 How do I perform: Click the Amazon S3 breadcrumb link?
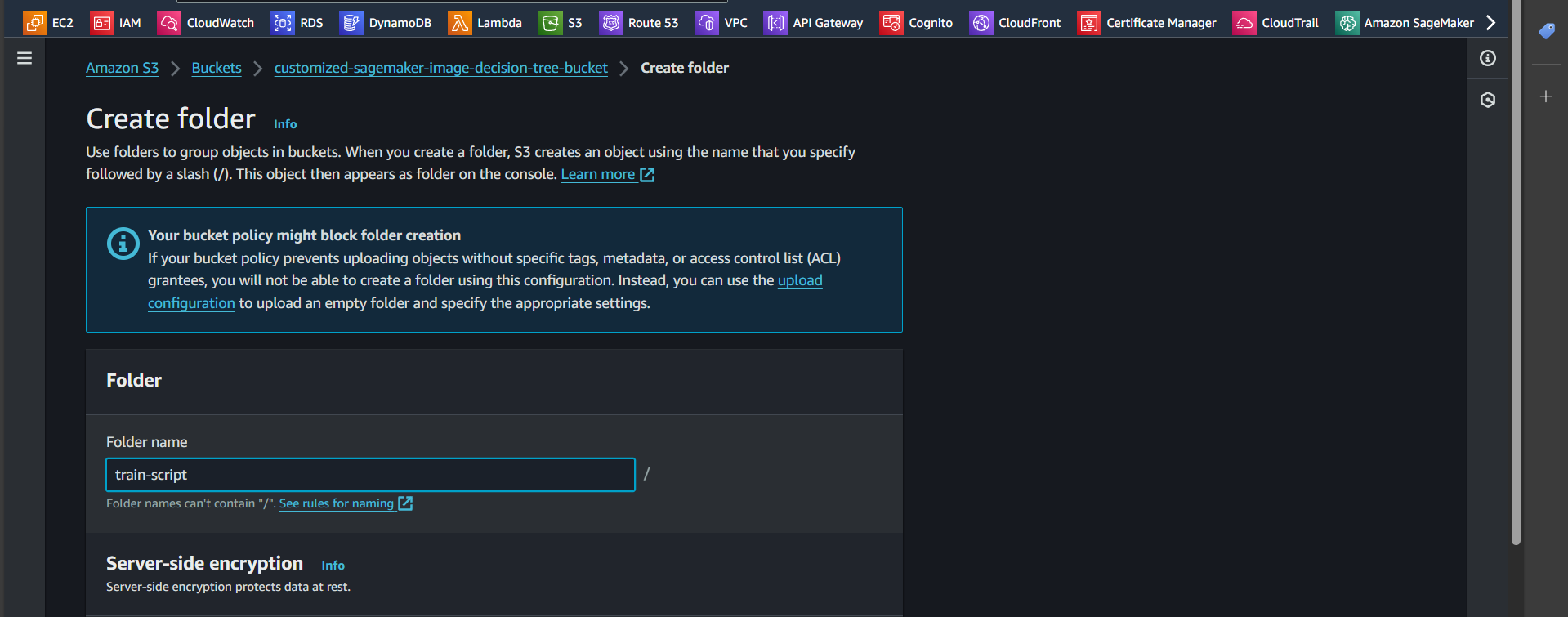pyautogui.click(x=122, y=68)
